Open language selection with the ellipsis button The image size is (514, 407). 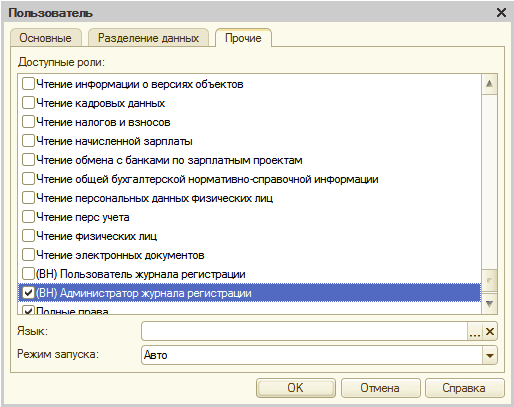pos(475,331)
